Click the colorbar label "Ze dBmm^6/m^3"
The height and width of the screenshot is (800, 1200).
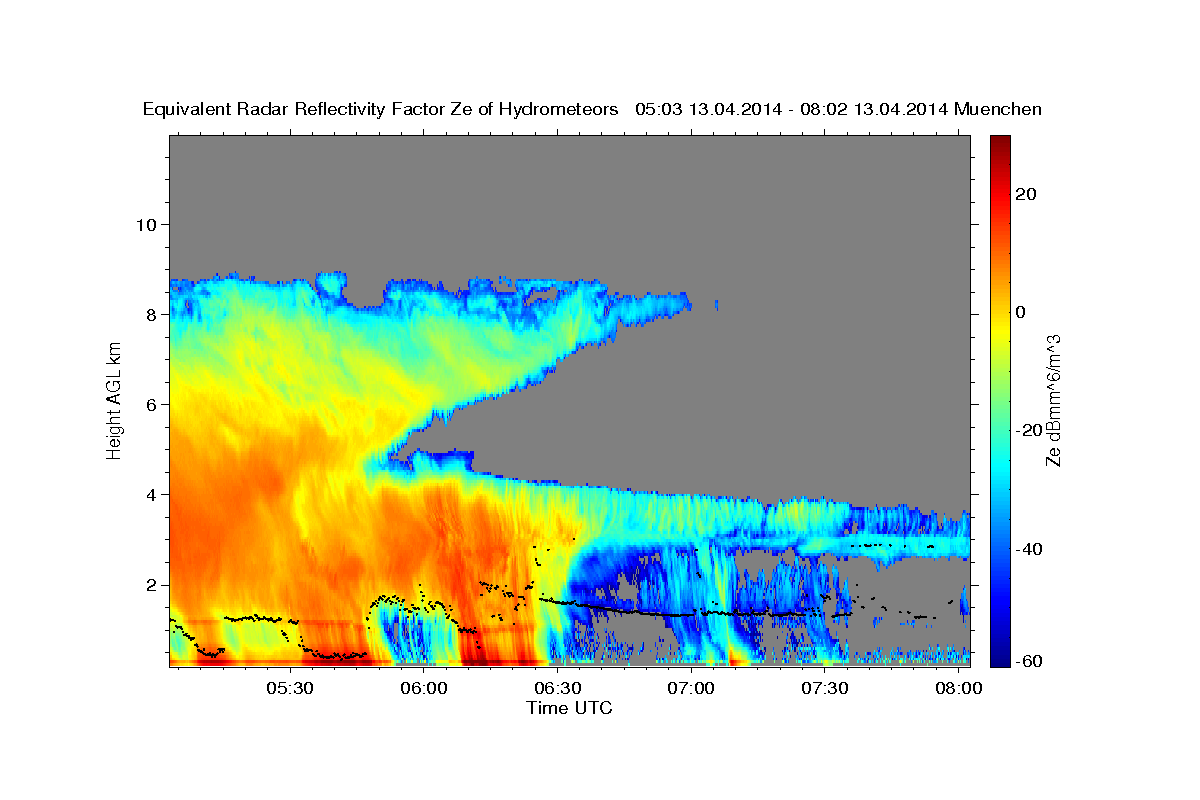1053,400
